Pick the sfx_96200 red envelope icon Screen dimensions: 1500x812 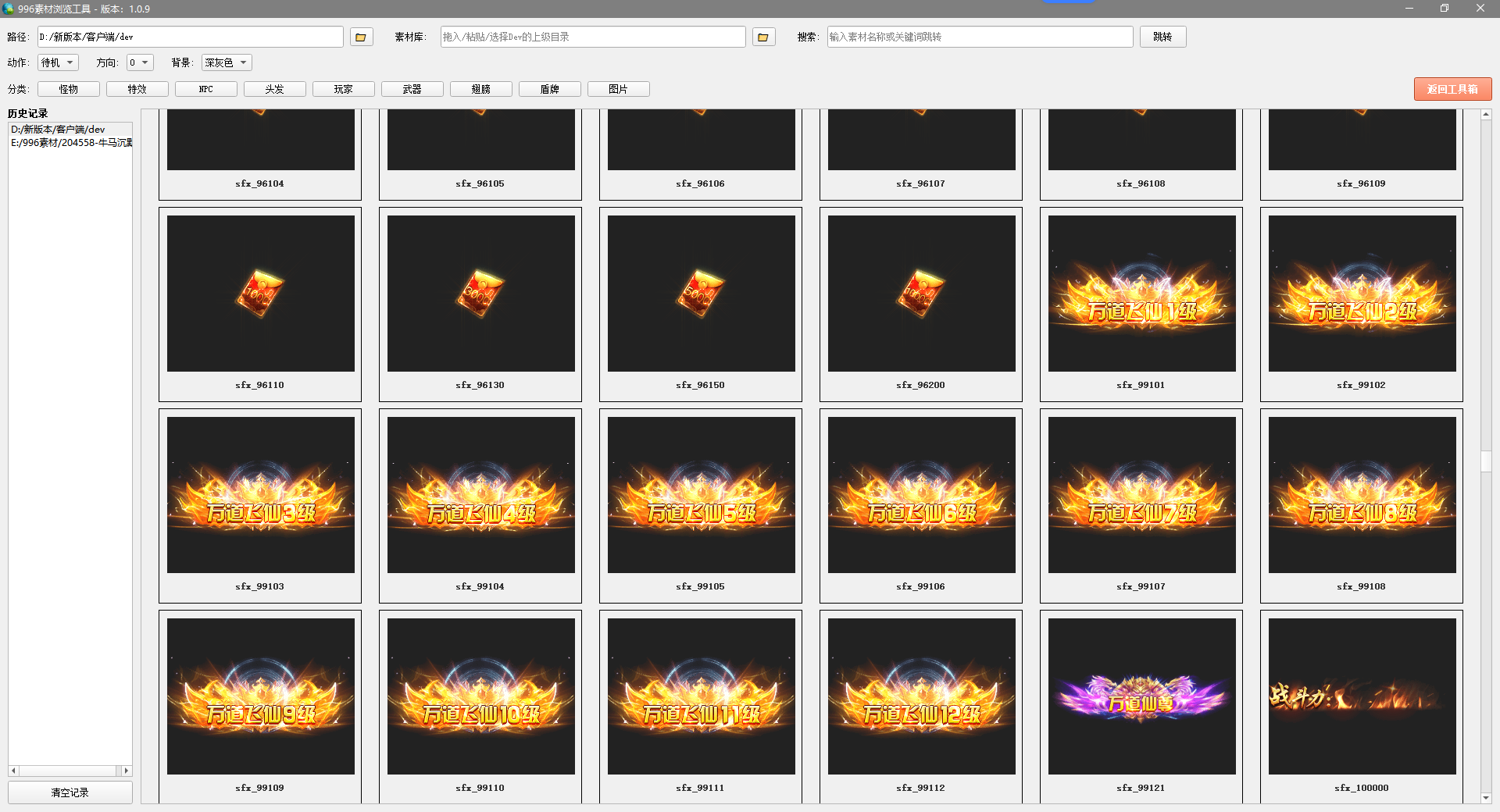(x=920, y=294)
